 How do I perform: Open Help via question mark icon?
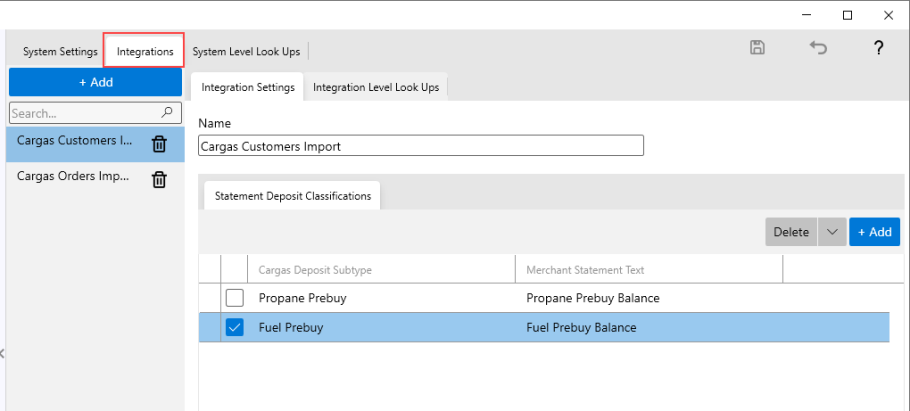[878, 48]
